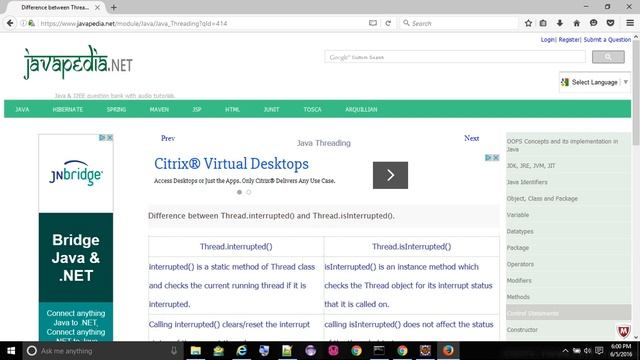This screenshot has height=360, width=640.
Task: Click the Login link
Action: (x=547, y=40)
